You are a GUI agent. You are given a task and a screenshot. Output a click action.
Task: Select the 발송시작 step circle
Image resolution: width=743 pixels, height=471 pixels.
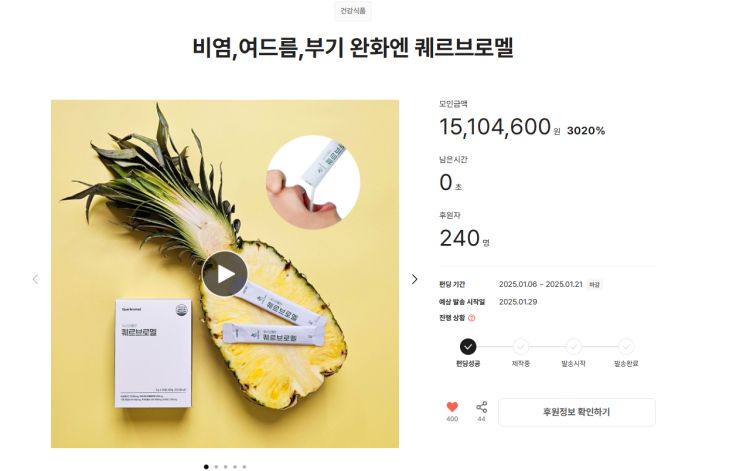[573, 346]
